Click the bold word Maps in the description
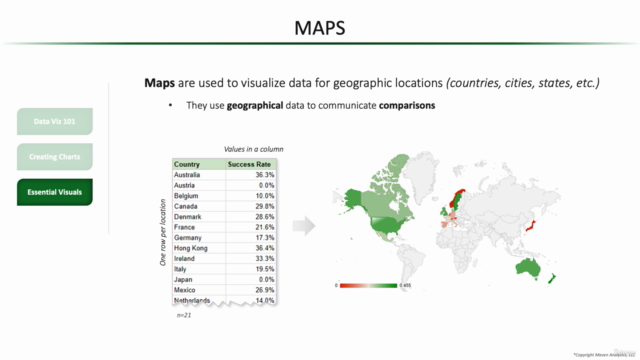This screenshot has height=360, width=640. [160, 83]
